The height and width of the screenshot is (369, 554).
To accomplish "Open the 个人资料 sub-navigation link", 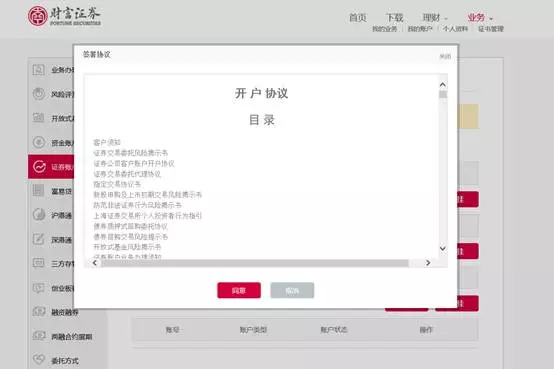I will (455, 29).
